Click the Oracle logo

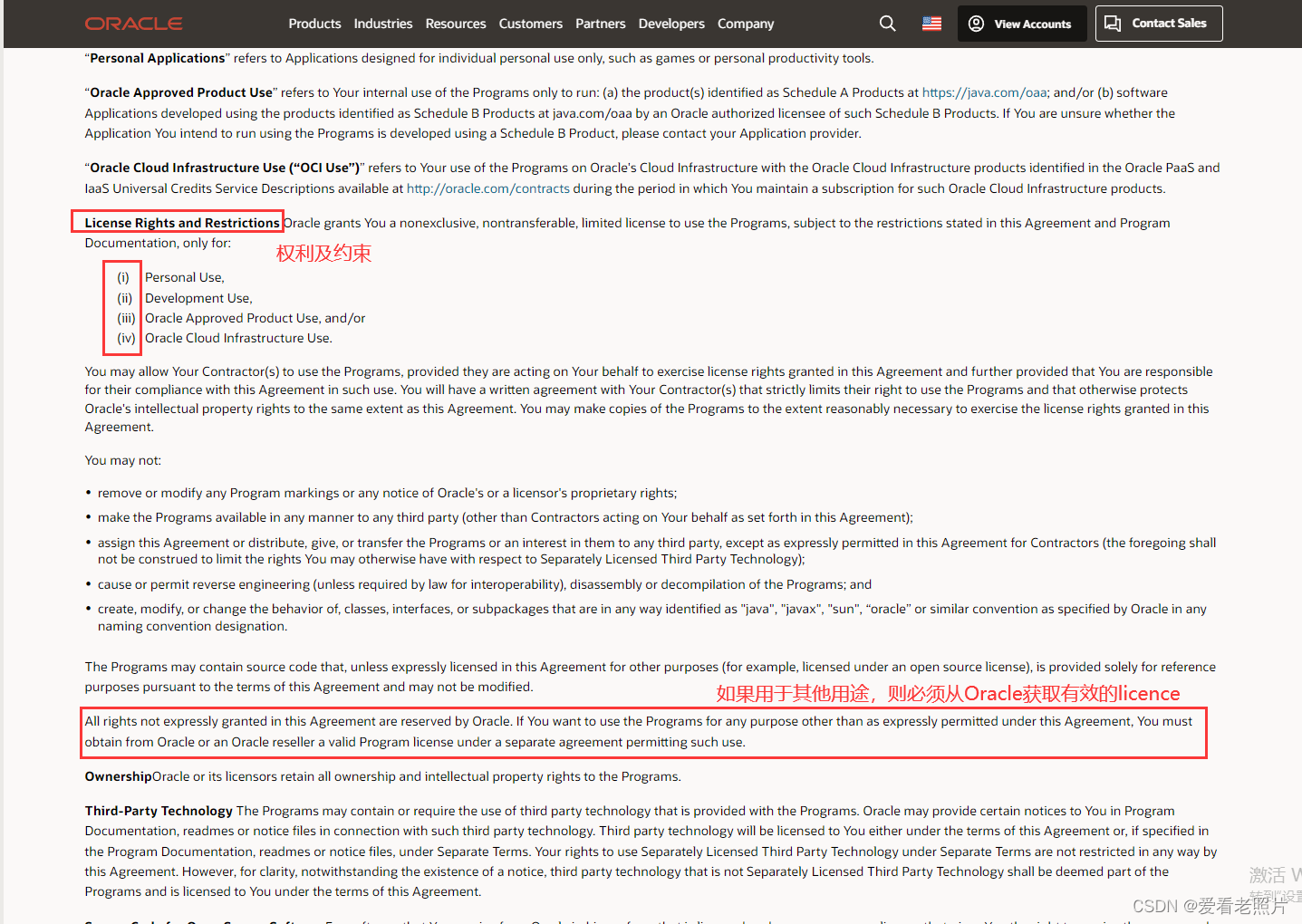click(133, 24)
